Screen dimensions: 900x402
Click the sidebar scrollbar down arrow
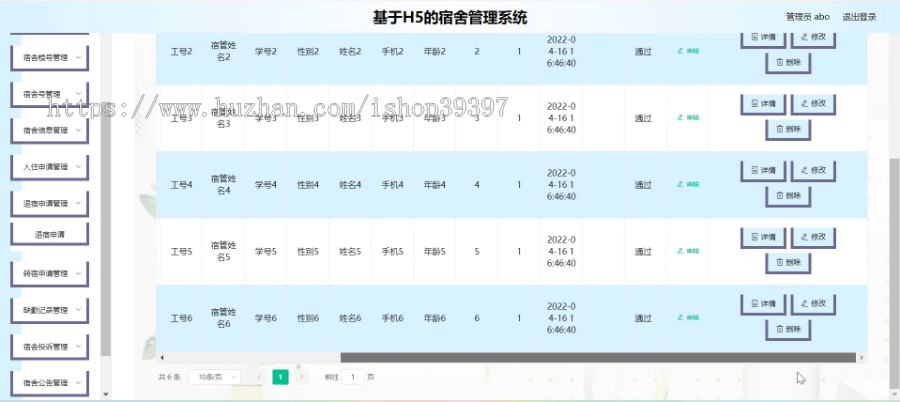(x=106, y=395)
